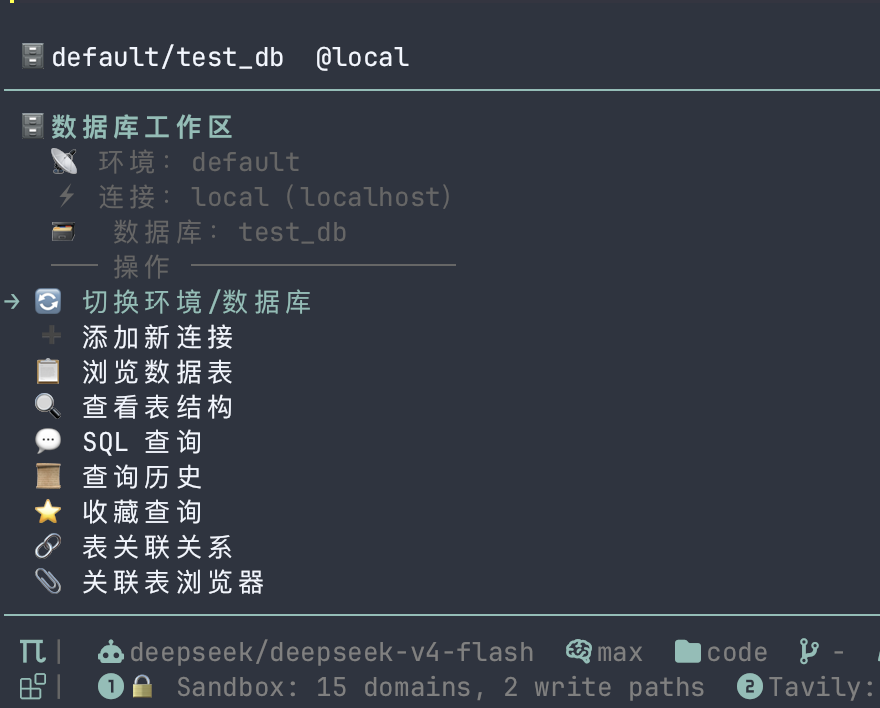Screen dimensions: 880x708
Task: Click the plus icon for 添加新连接
Action: point(51,336)
